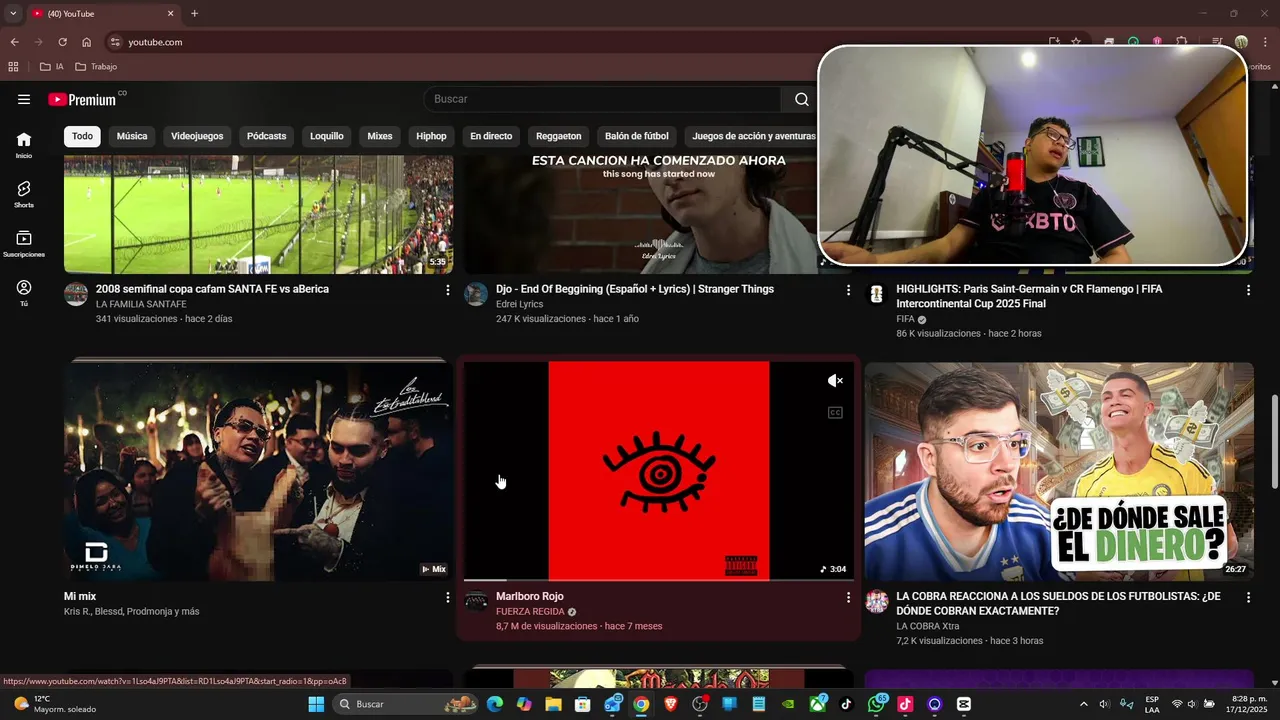
Task: Open the Tú profile section in the sidebar
Action: pyautogui.click(x=24, y=293)
